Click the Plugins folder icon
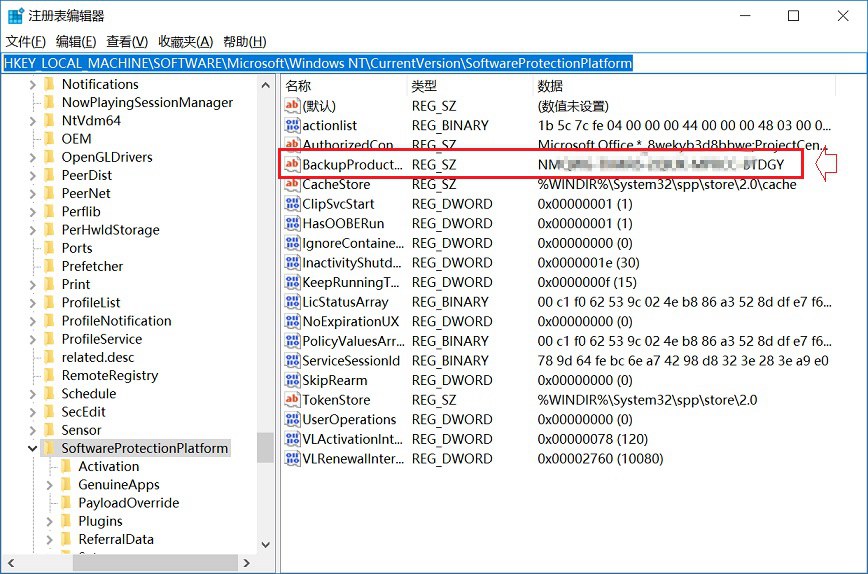This screenshot has width=868, height=574. click(66, 521)
